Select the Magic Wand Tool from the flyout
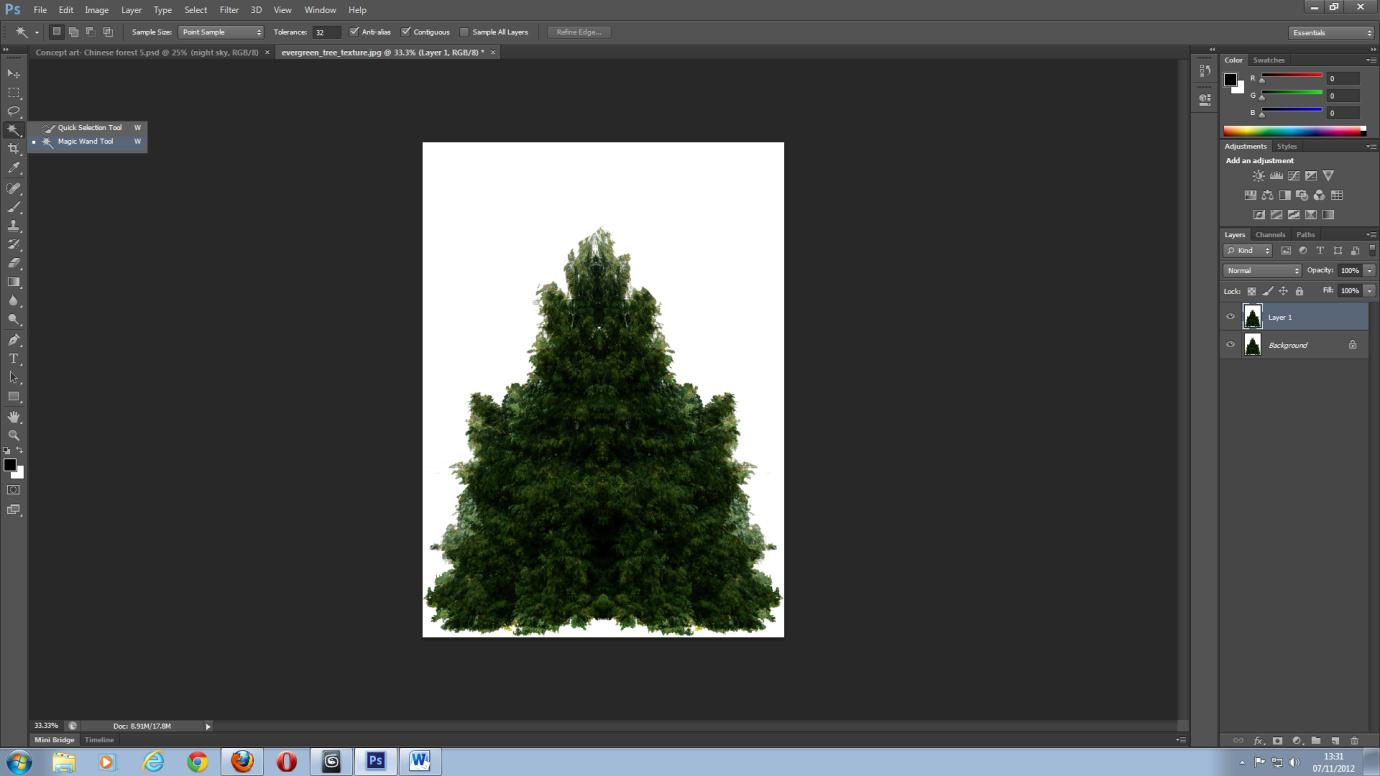Screen dimensions: 1380x776 86,141
